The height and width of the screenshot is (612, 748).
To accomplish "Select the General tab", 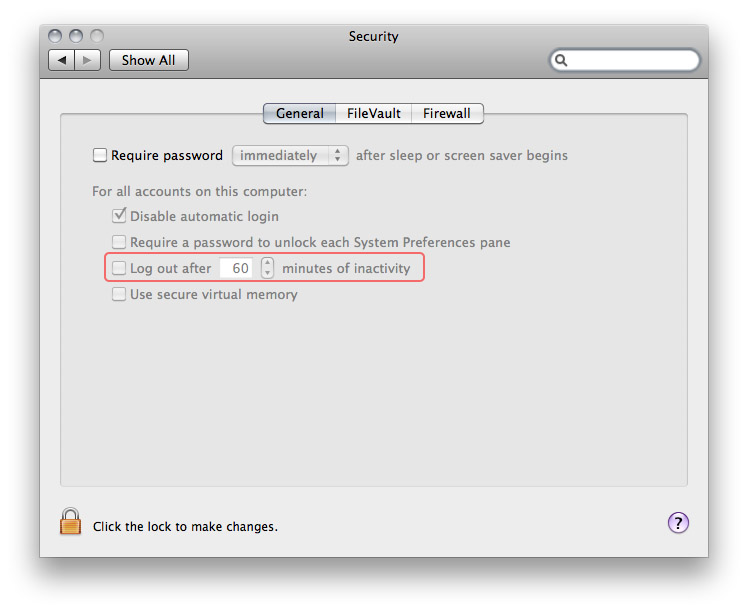I will click(x=300, y=114).
